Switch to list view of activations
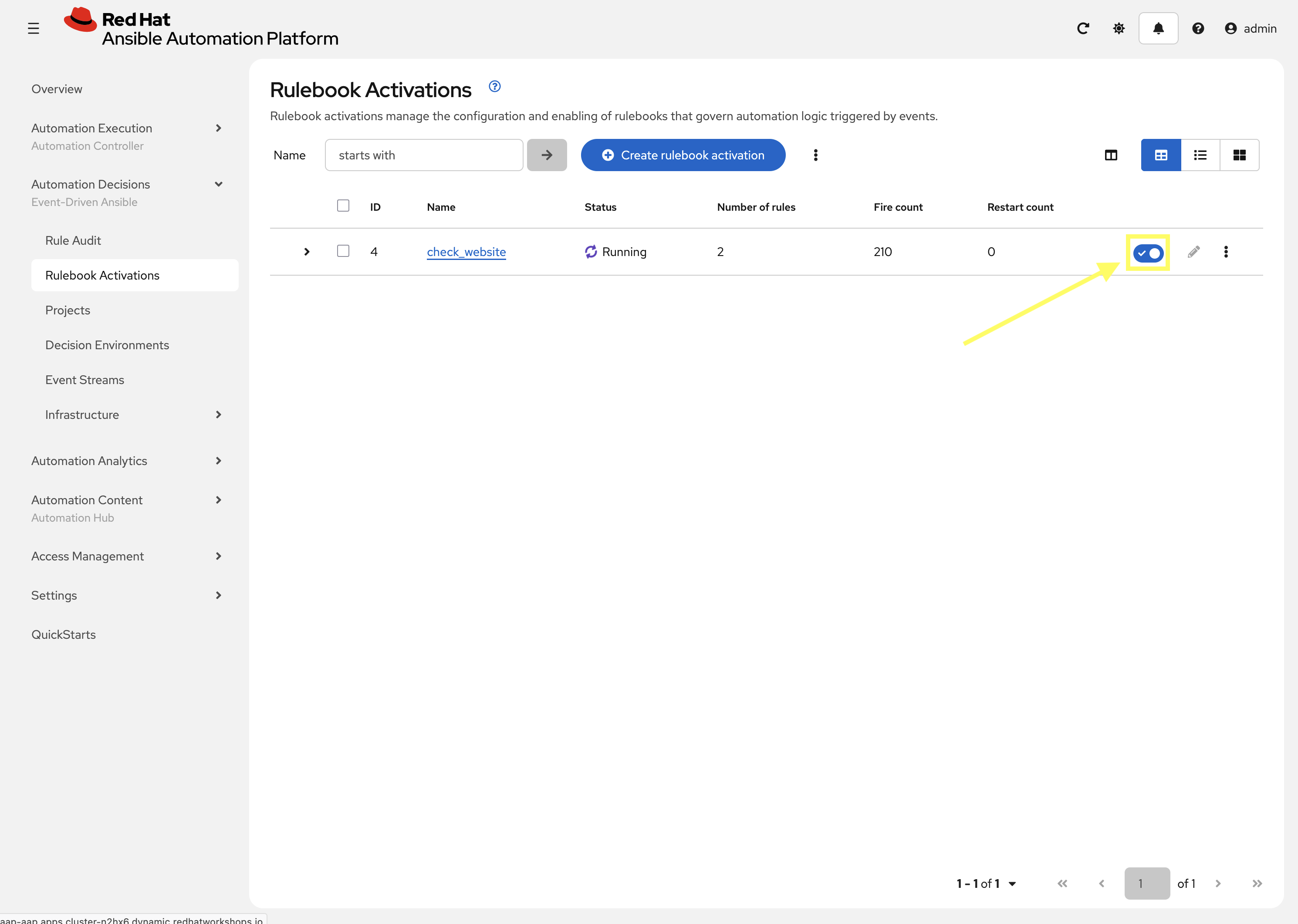 pos(1200,155)
